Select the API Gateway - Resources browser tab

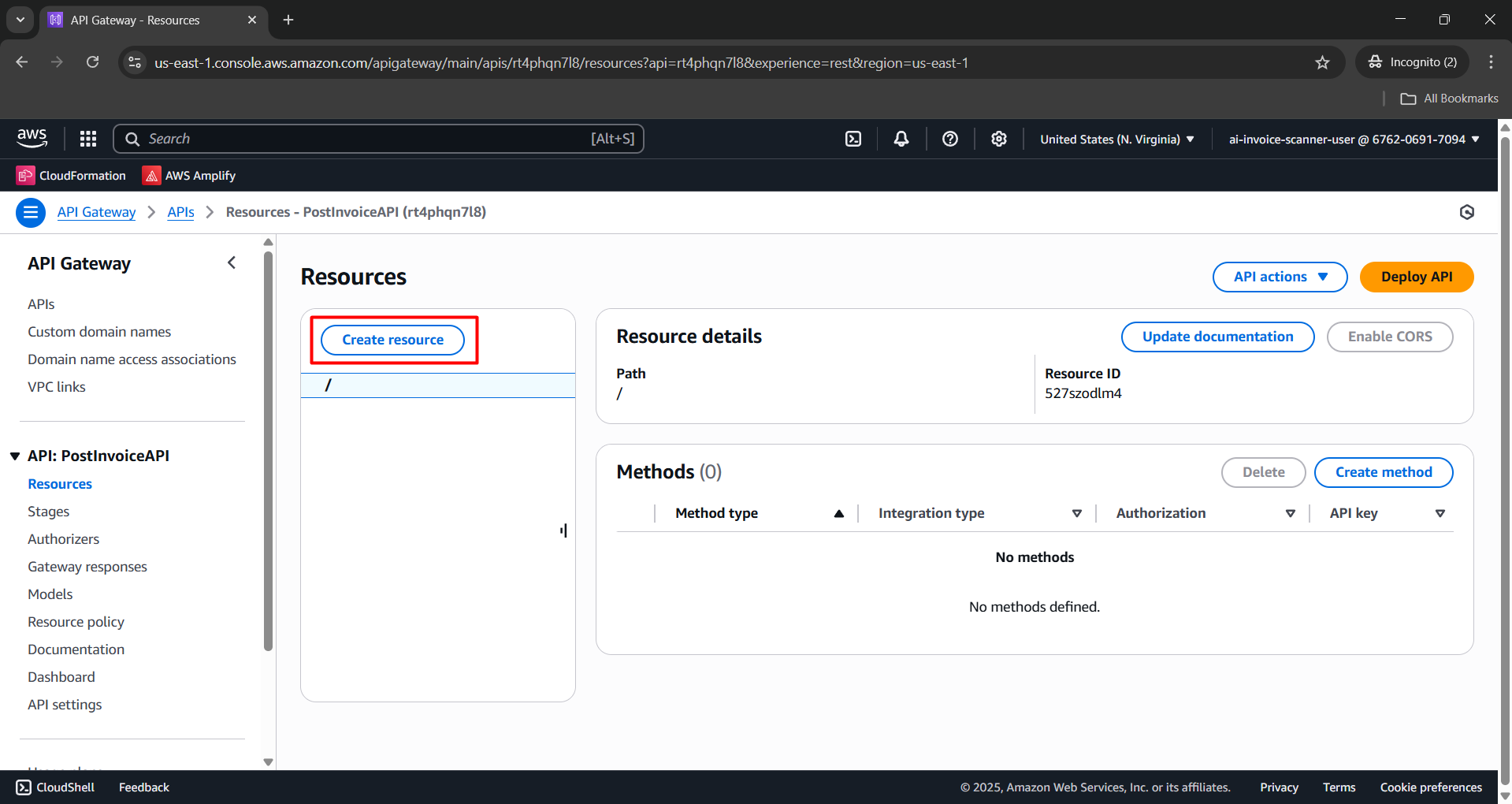(134, 20)
